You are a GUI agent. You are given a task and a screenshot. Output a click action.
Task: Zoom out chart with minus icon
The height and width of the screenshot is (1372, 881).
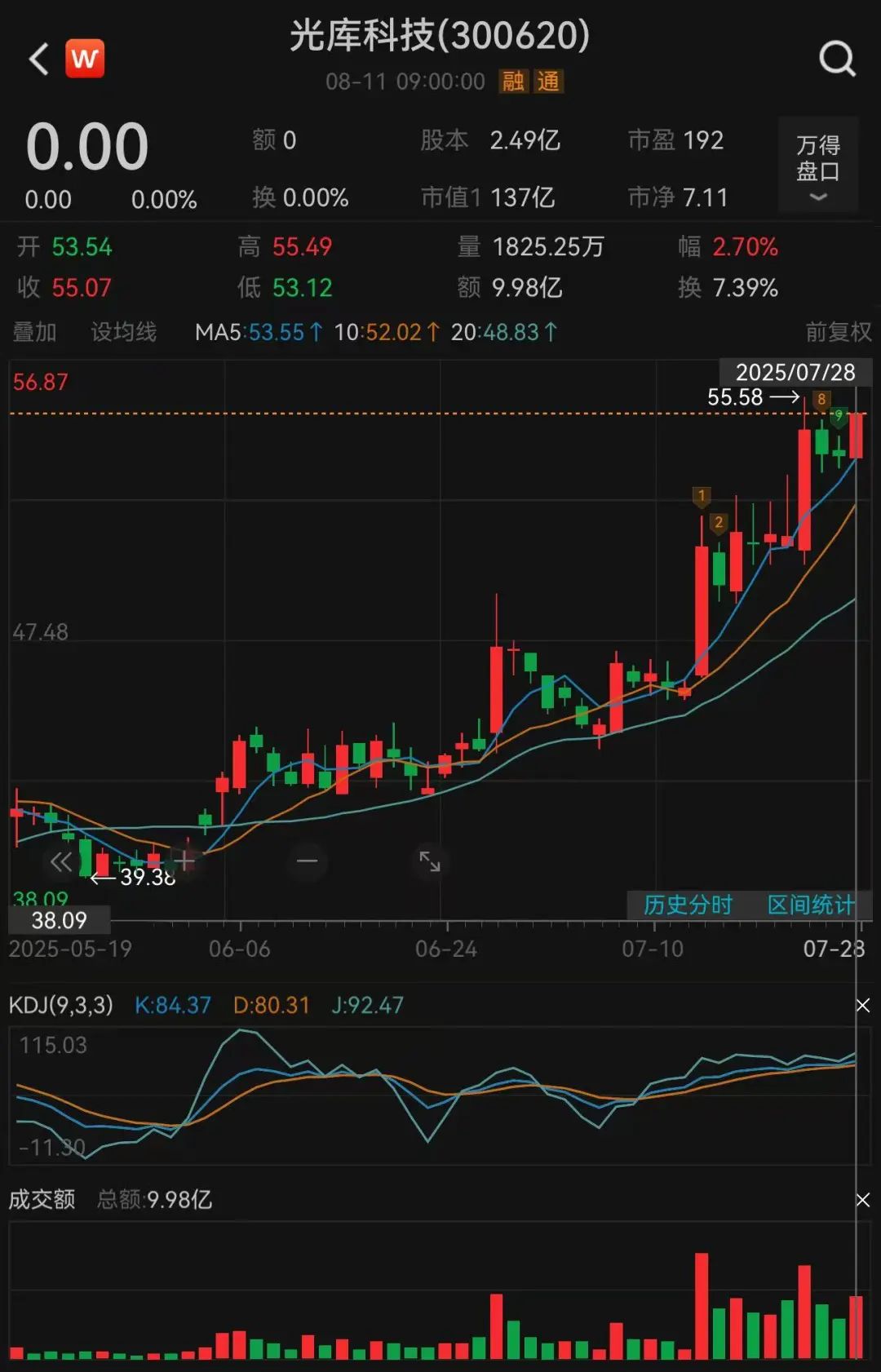[308, 861]
